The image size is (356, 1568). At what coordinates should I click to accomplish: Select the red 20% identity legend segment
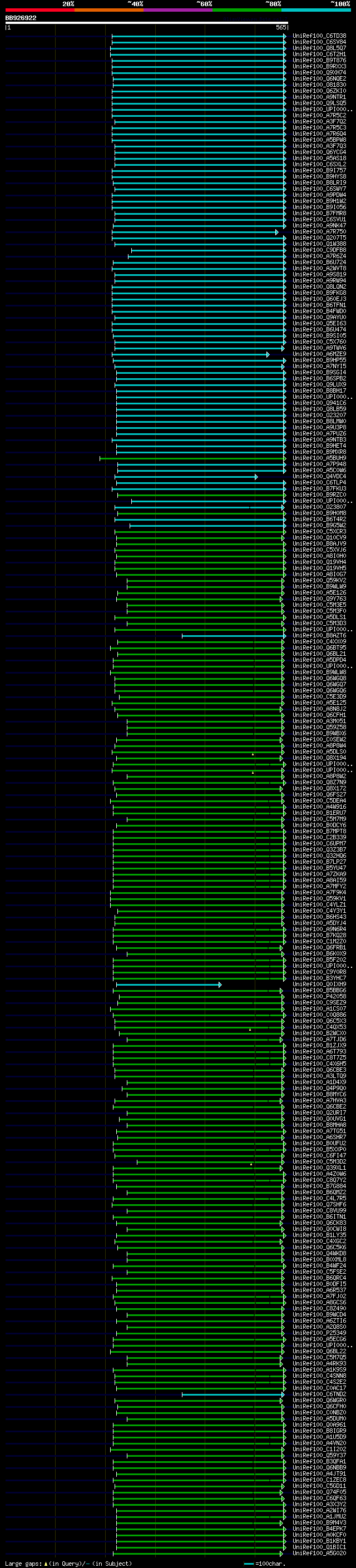(39, 10)
